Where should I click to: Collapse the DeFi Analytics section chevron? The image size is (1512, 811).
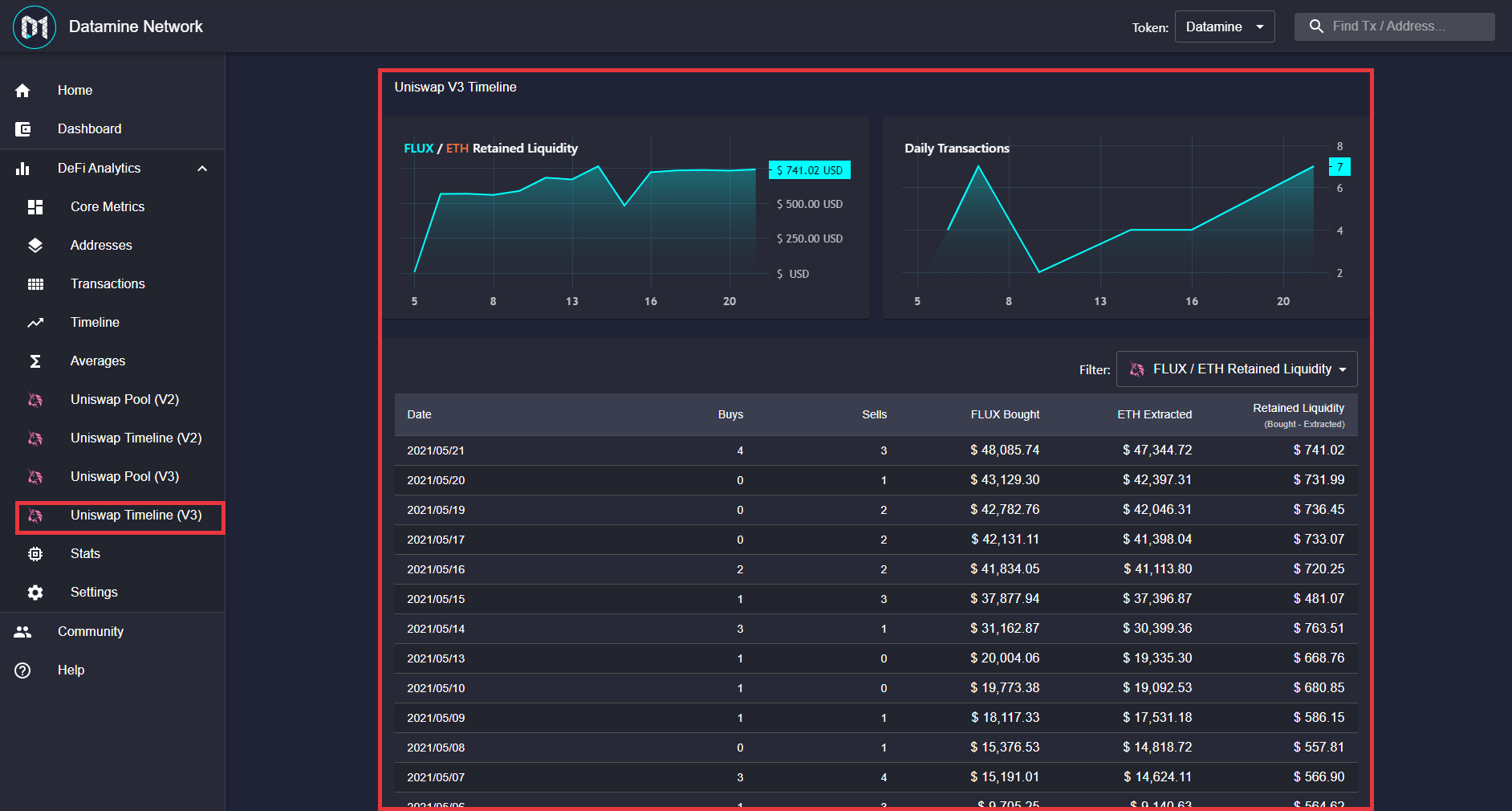pos(202,169)
